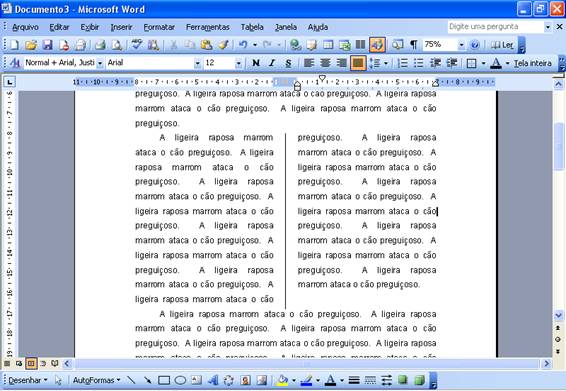Toggle Underline (S) formatting

tap(288, 63)
